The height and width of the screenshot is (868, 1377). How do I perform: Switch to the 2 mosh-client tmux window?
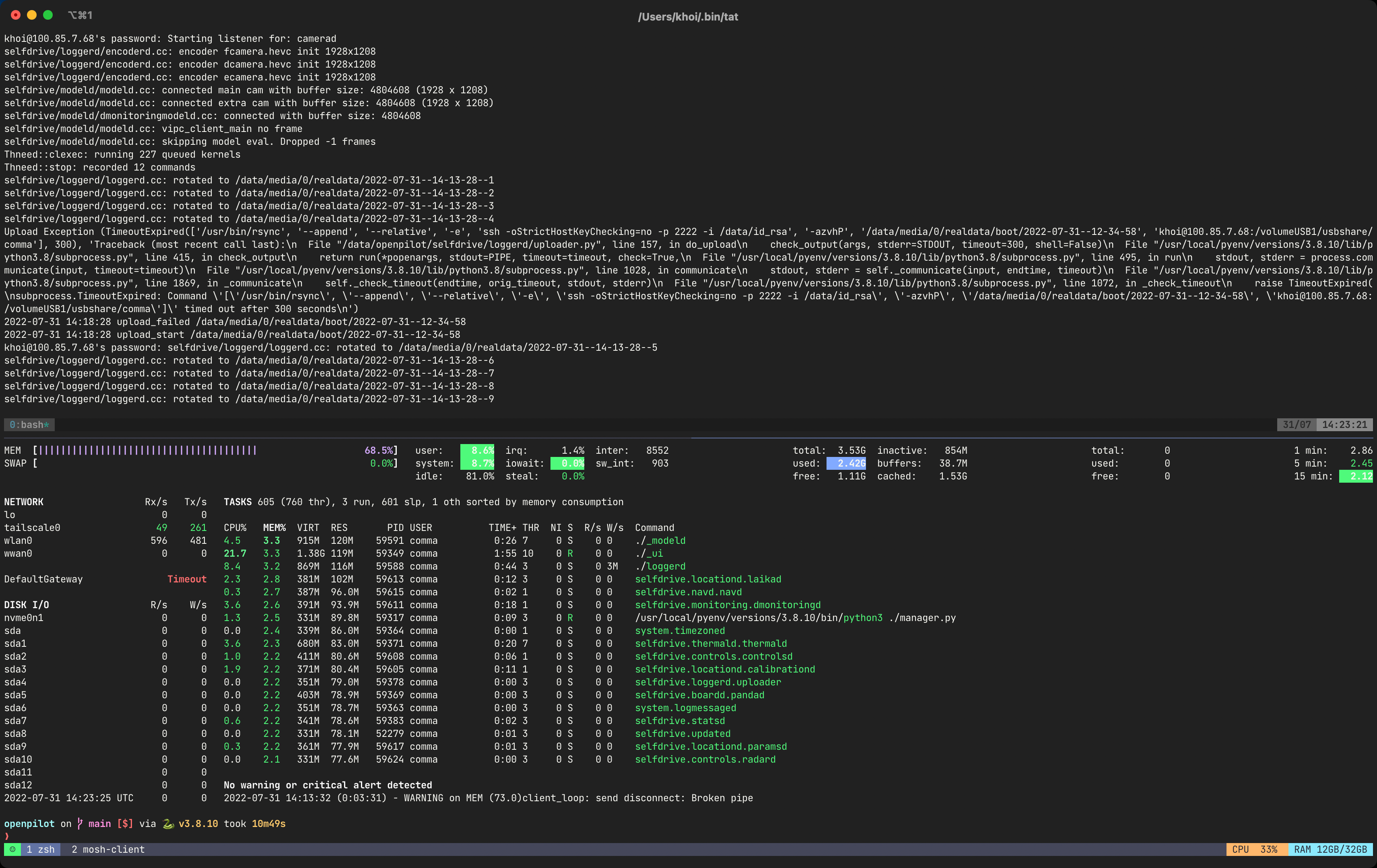pyautogui.click(x=108, y=849)
